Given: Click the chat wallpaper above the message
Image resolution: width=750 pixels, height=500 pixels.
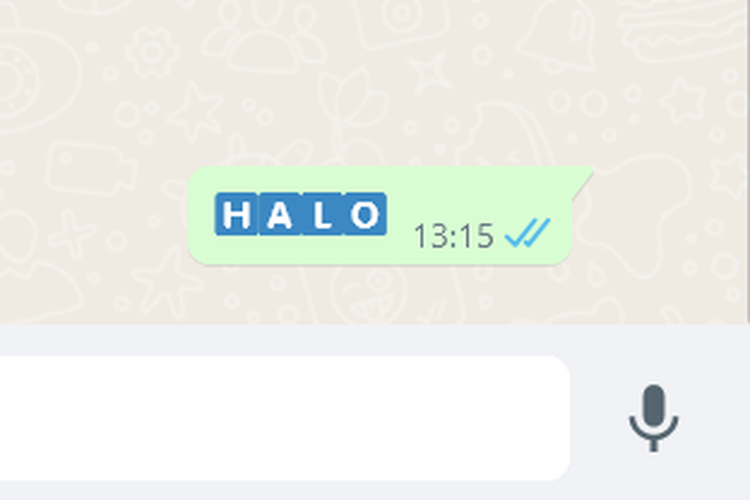Looking at the screenshot, I should (373, 81).
